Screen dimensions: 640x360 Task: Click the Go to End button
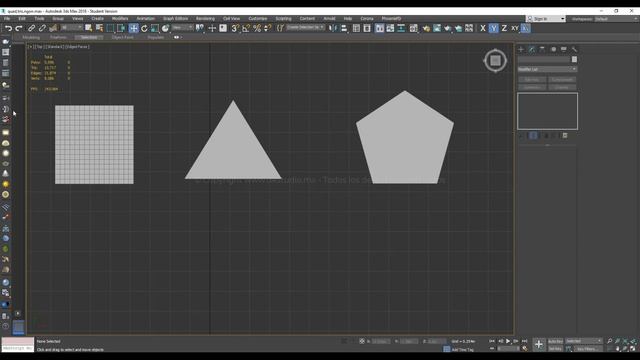524,341
